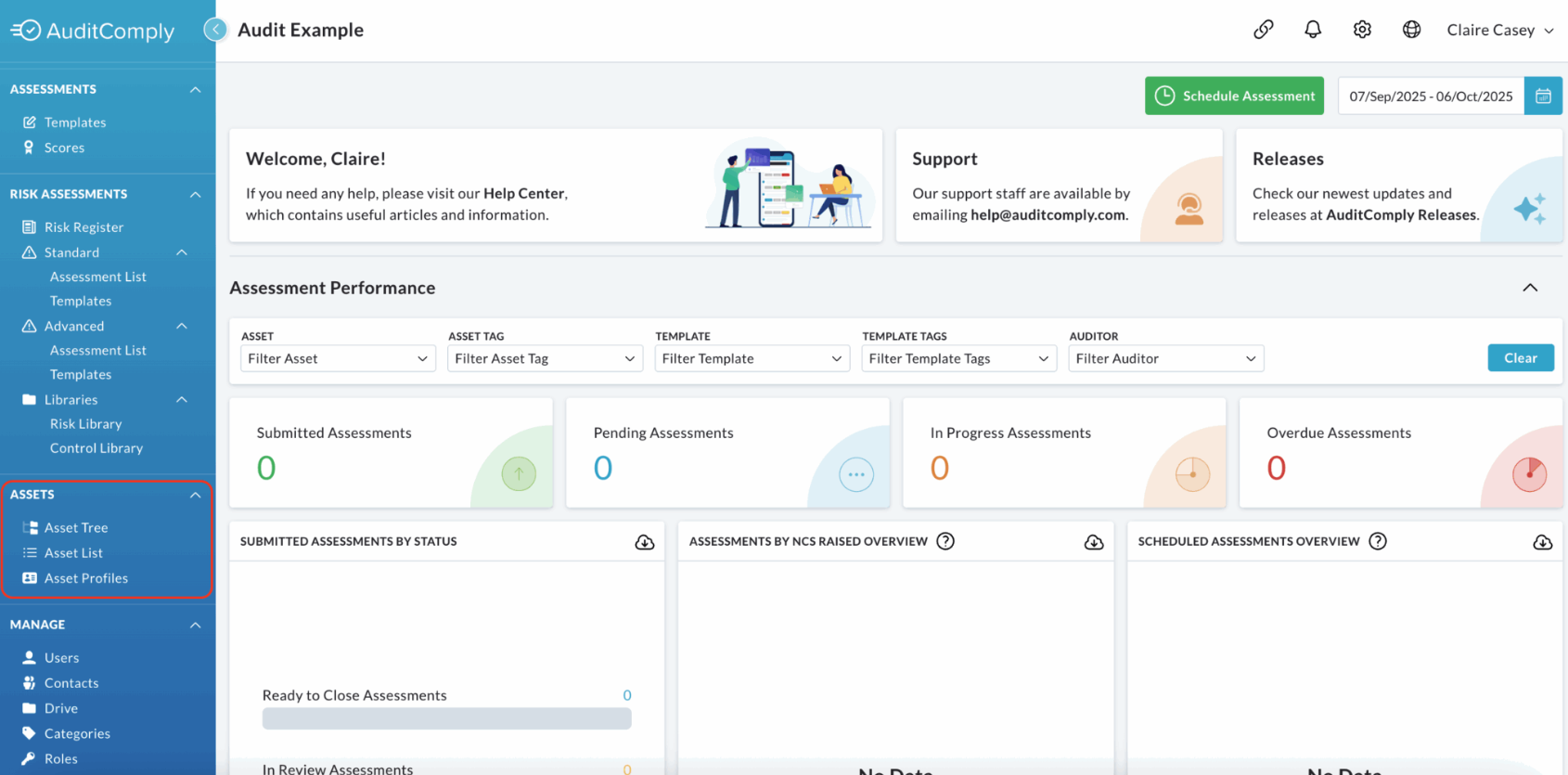Screen dimensions: 1568x775
Task: Open Risk Library
Action: point(86,423)
